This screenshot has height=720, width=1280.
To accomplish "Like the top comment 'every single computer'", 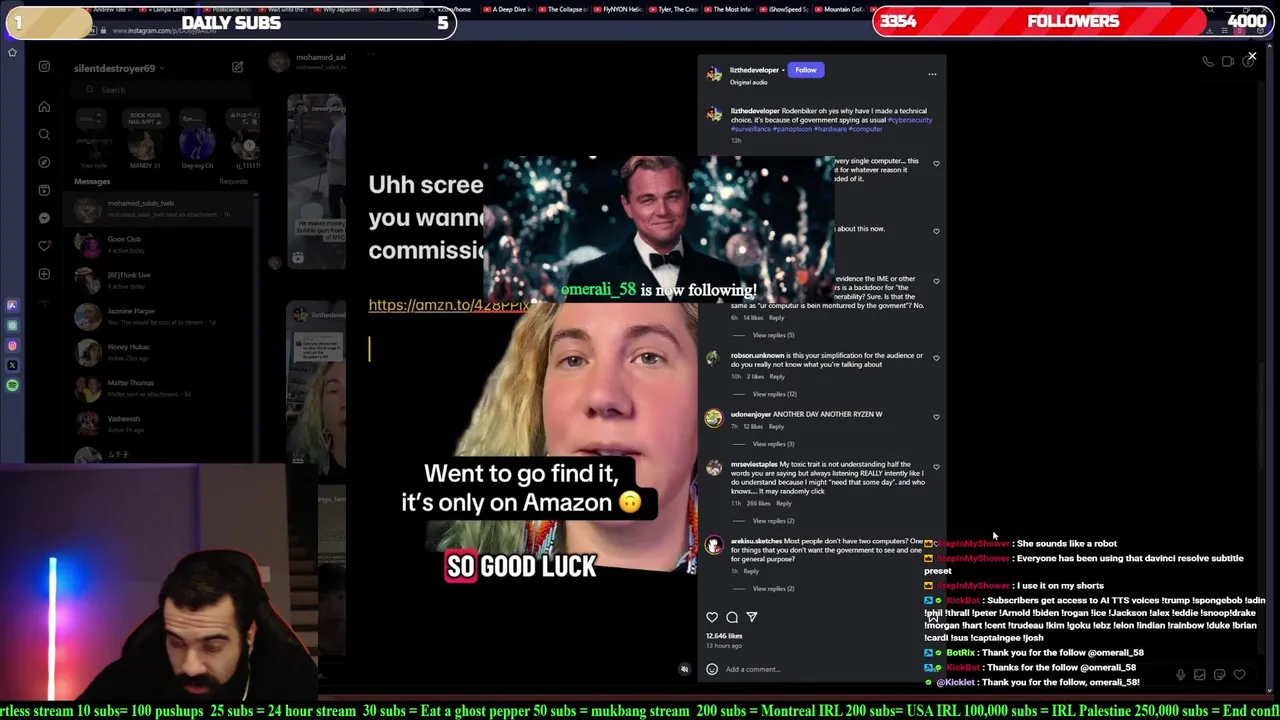I will coord(936,163).
